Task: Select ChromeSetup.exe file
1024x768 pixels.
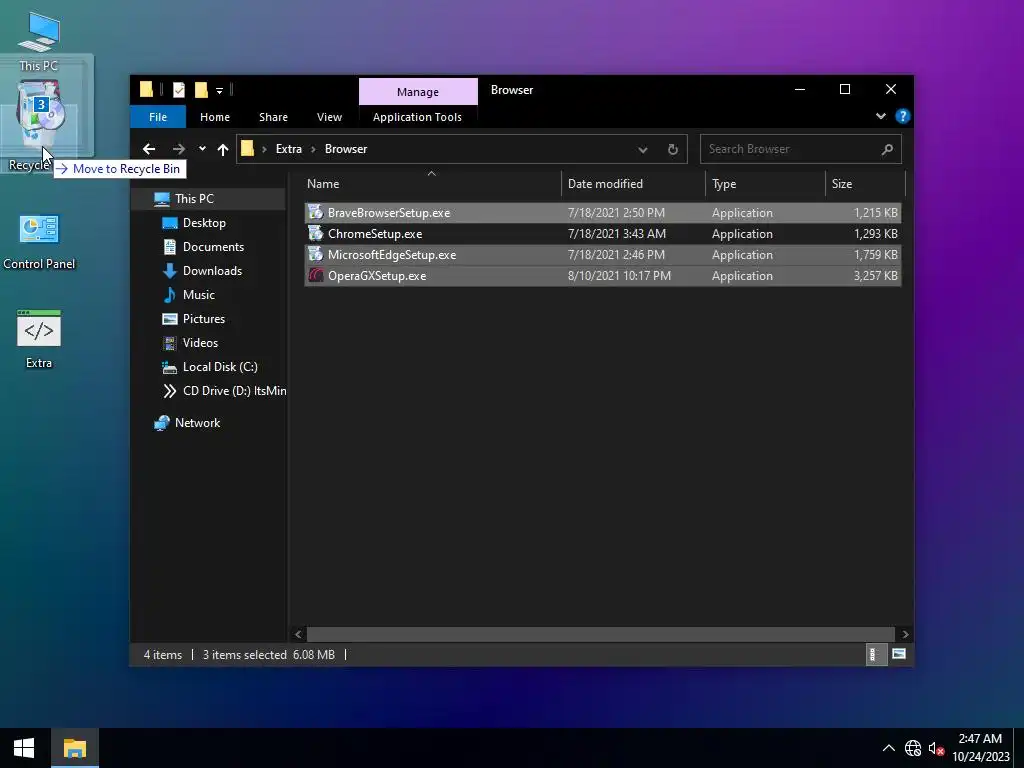Action: coord(602,234)
